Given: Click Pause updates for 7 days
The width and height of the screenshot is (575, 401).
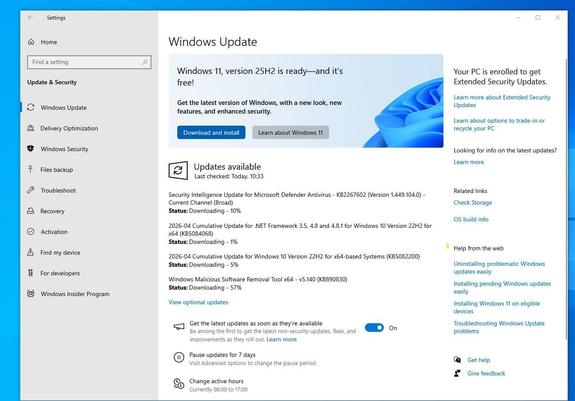Looking at the screenshot, I should 222,355.
